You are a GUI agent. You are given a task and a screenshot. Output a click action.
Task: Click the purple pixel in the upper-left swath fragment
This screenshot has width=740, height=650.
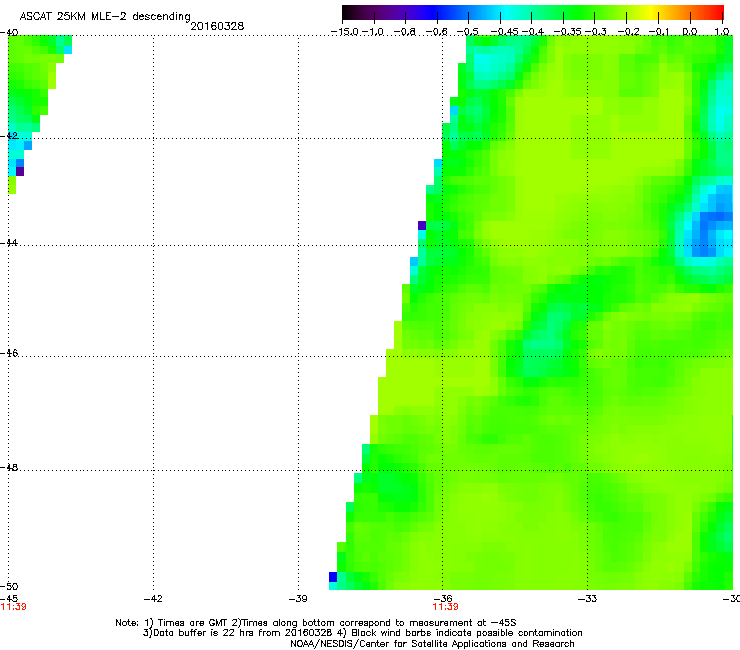pyautogui.click(x=20, y=171)
